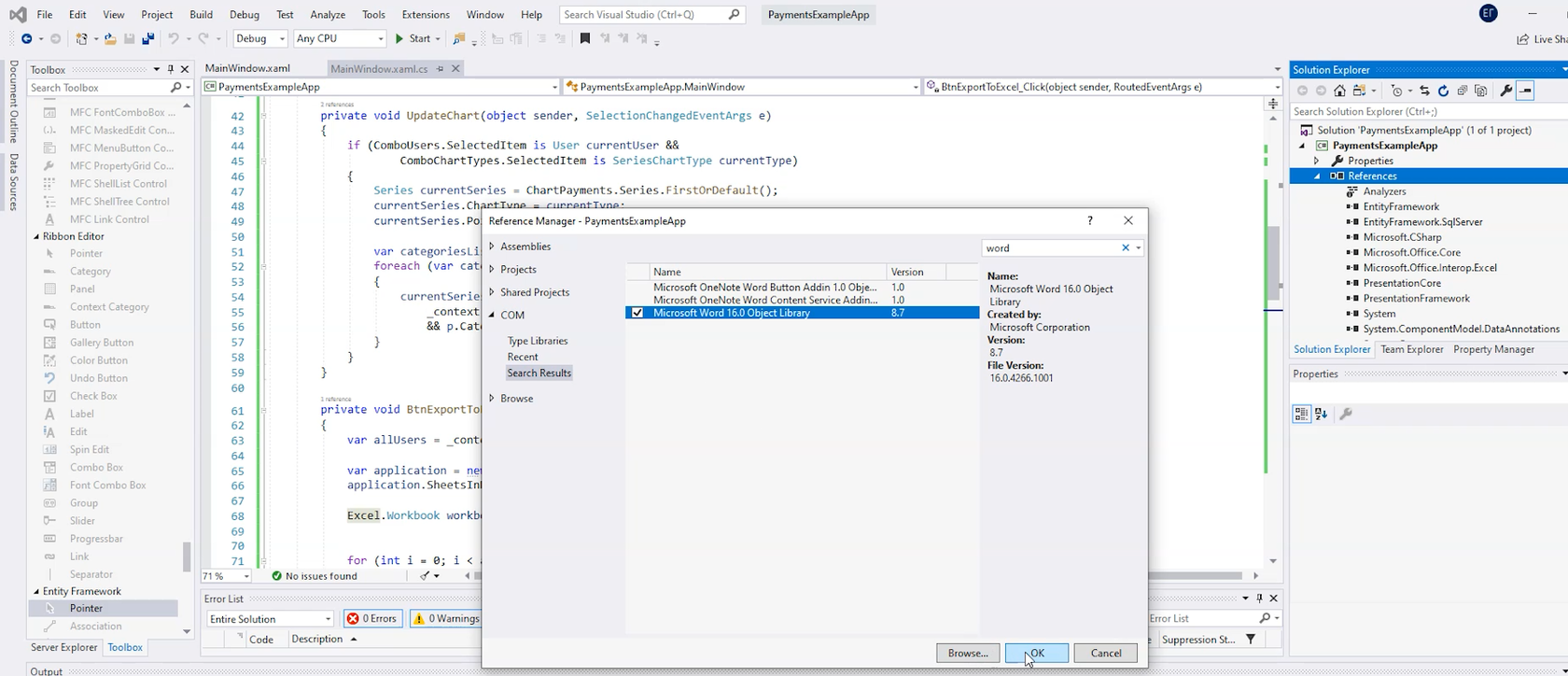Uncheck Microsoft Word 16.0 Object Library checkbox

tap(637, 313)
